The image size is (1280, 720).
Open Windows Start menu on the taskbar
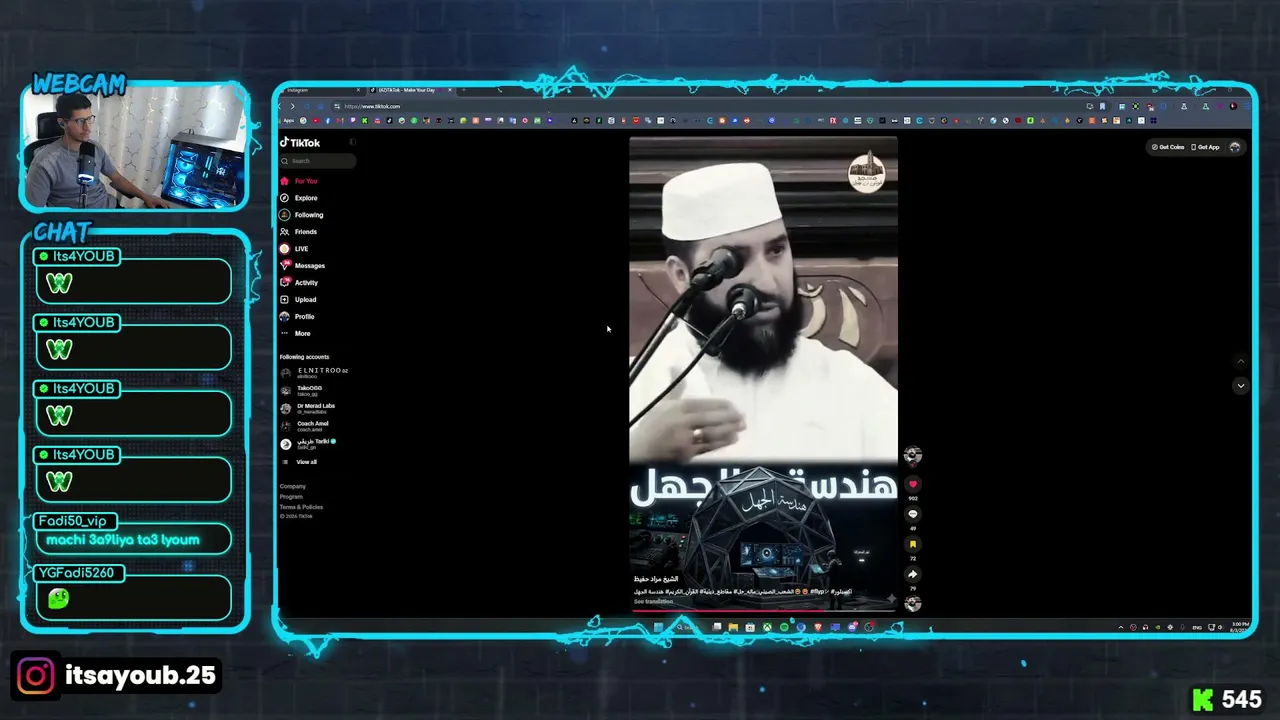click(x=658, y=627)
